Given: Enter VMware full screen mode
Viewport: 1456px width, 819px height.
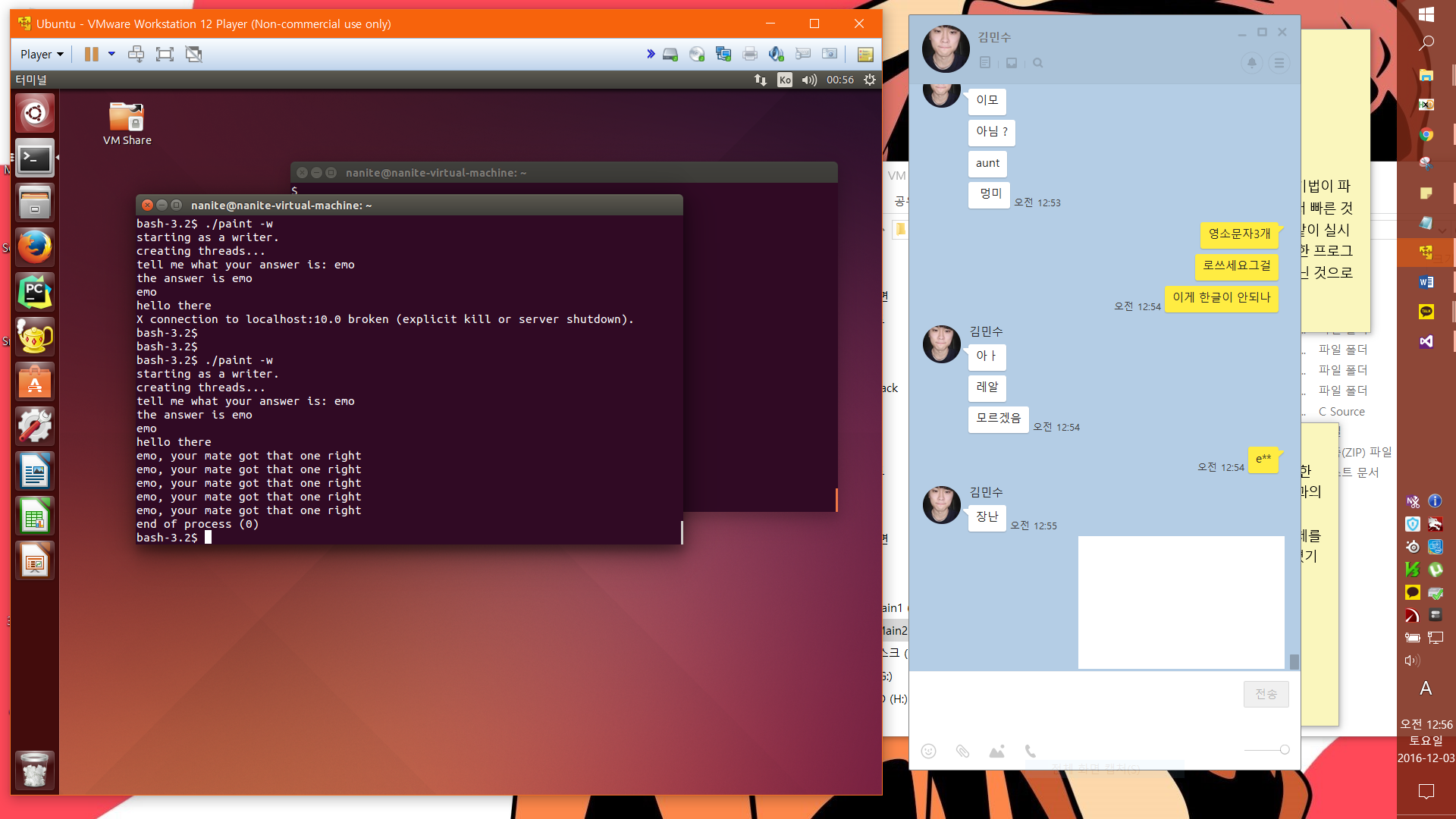Looking at the screenshot, I should click(165, 54).
